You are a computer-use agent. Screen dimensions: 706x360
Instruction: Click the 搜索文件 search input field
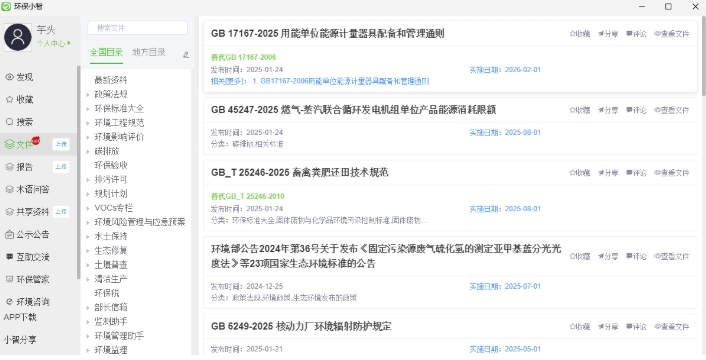pos(137,28)
